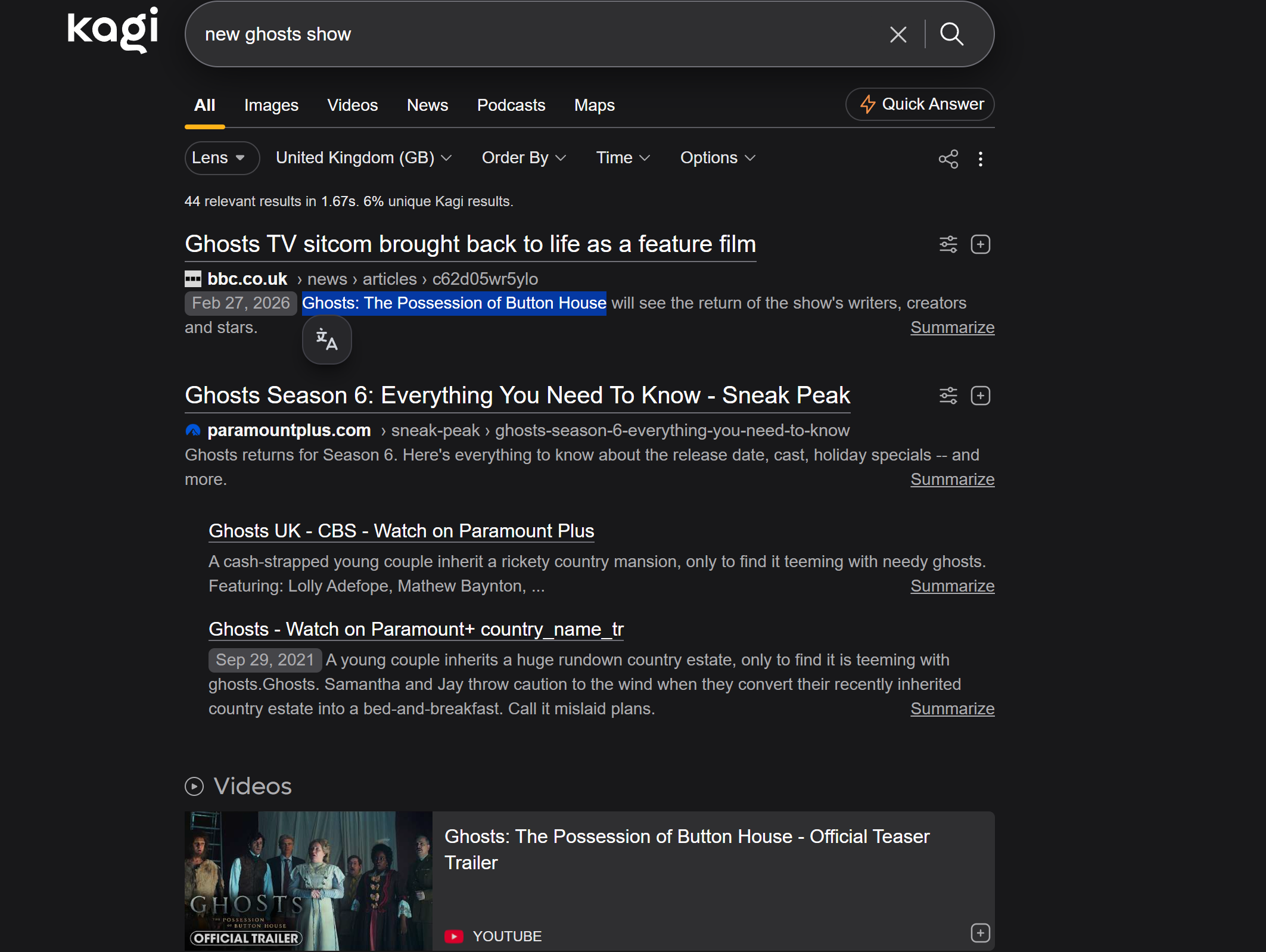Click plus icon on YouTube video card
The image size is (1266, 952).
tap(980, 932)
